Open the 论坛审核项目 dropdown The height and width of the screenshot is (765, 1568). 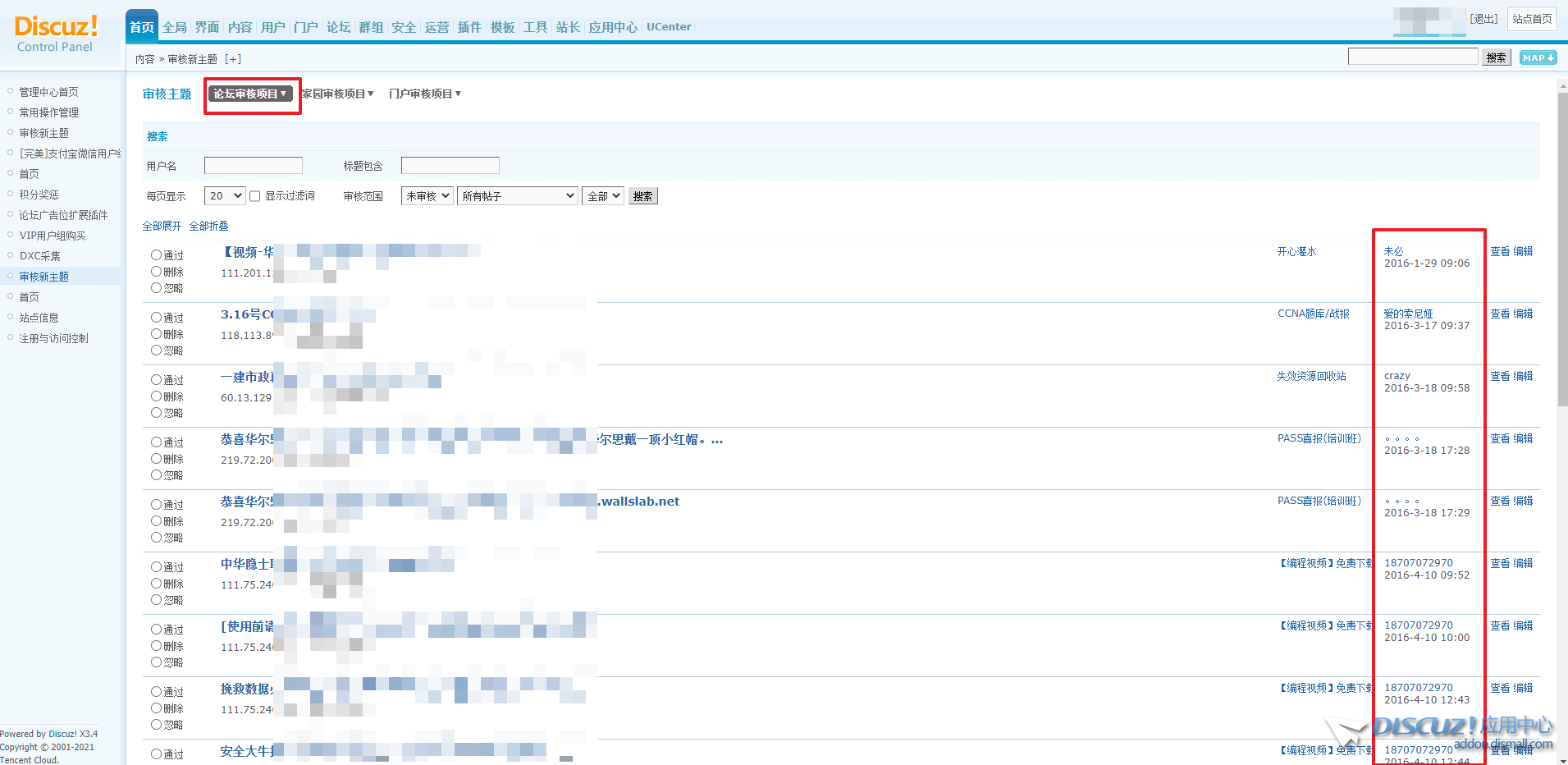tap(250, 94)
